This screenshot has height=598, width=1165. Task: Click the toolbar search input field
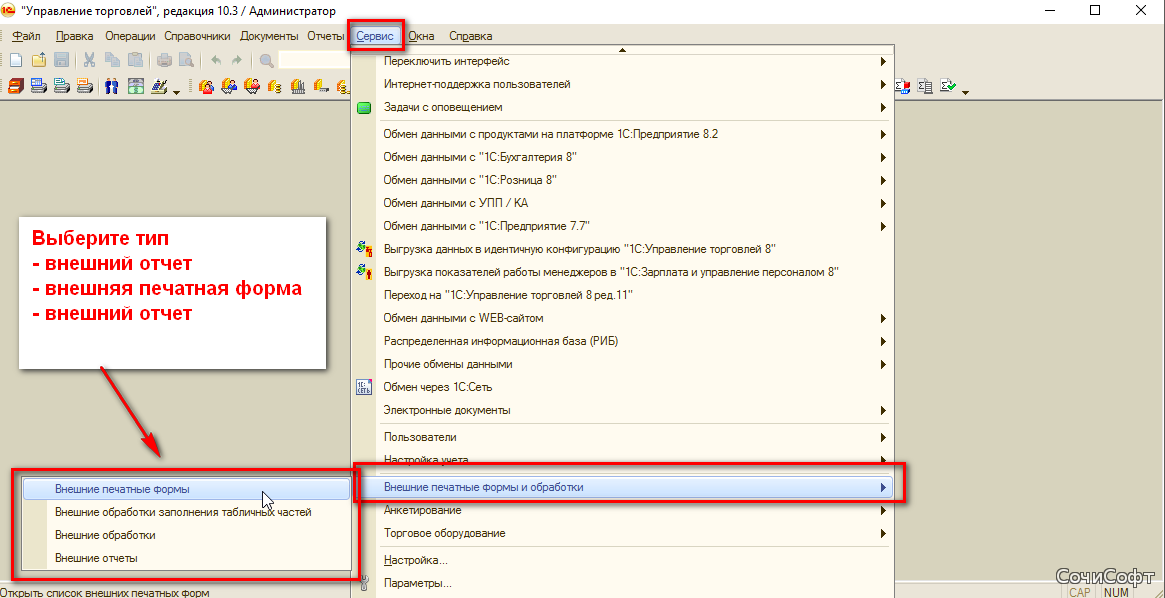point(314,61)
